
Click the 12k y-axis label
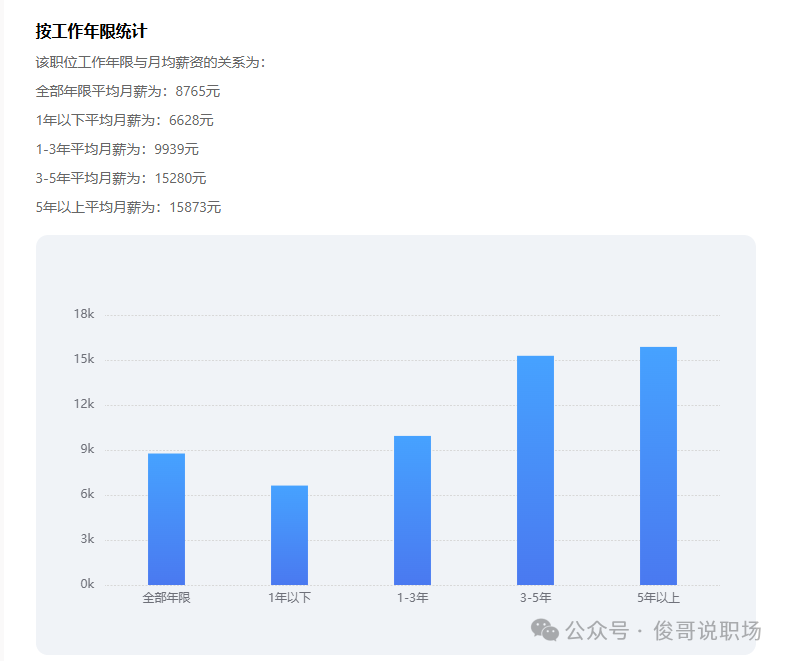tap(84, 404)
